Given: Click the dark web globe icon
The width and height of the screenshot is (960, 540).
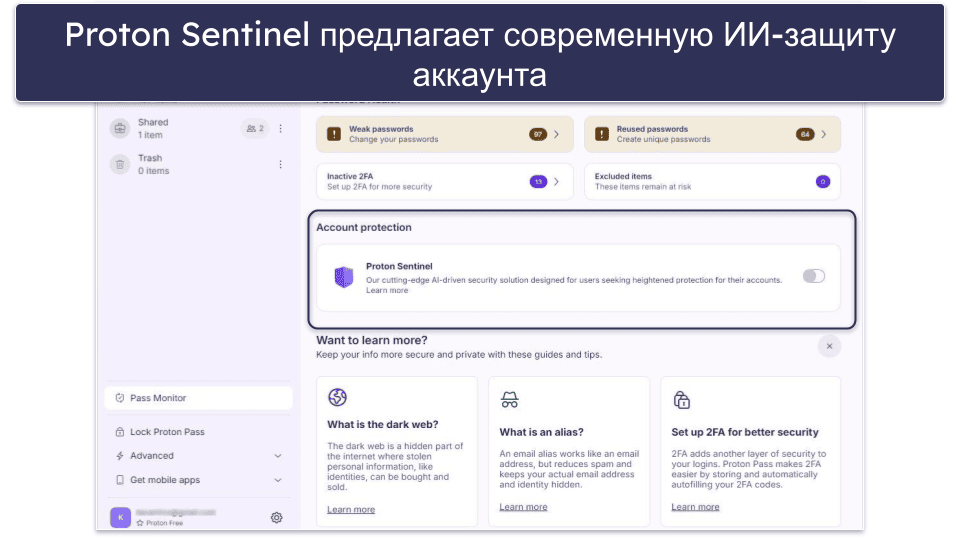Looking at the screenshot, I should 337,397.
